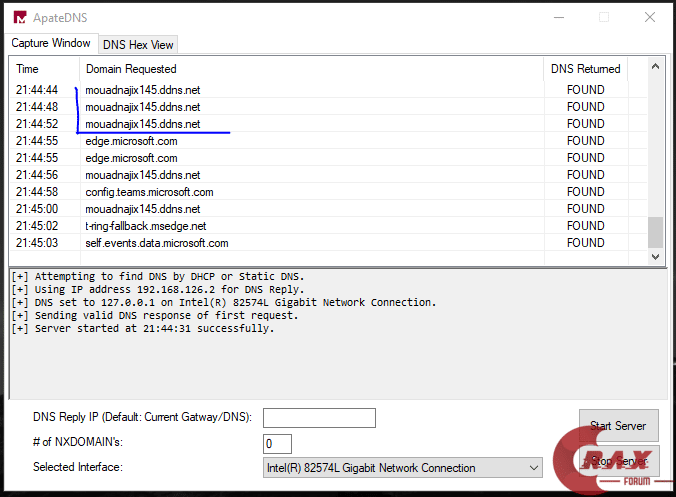676x497 pixels.
Task: Select the self.events.data.microsoft.com row
Action: click(x=156, y=243)
